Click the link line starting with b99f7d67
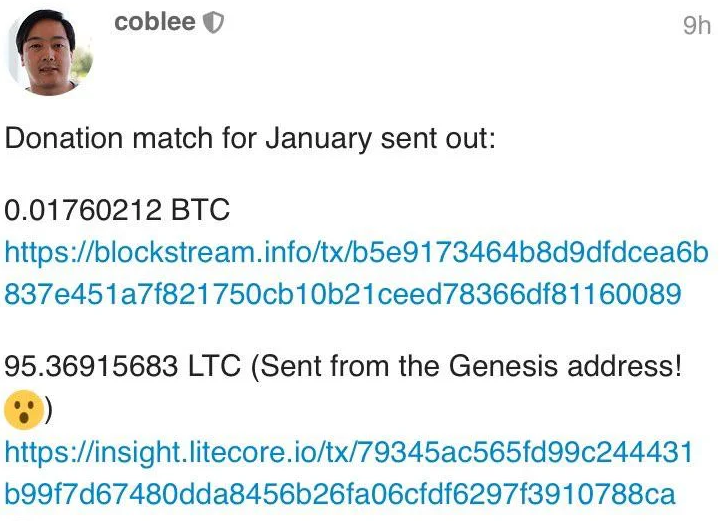 (340, 493)
